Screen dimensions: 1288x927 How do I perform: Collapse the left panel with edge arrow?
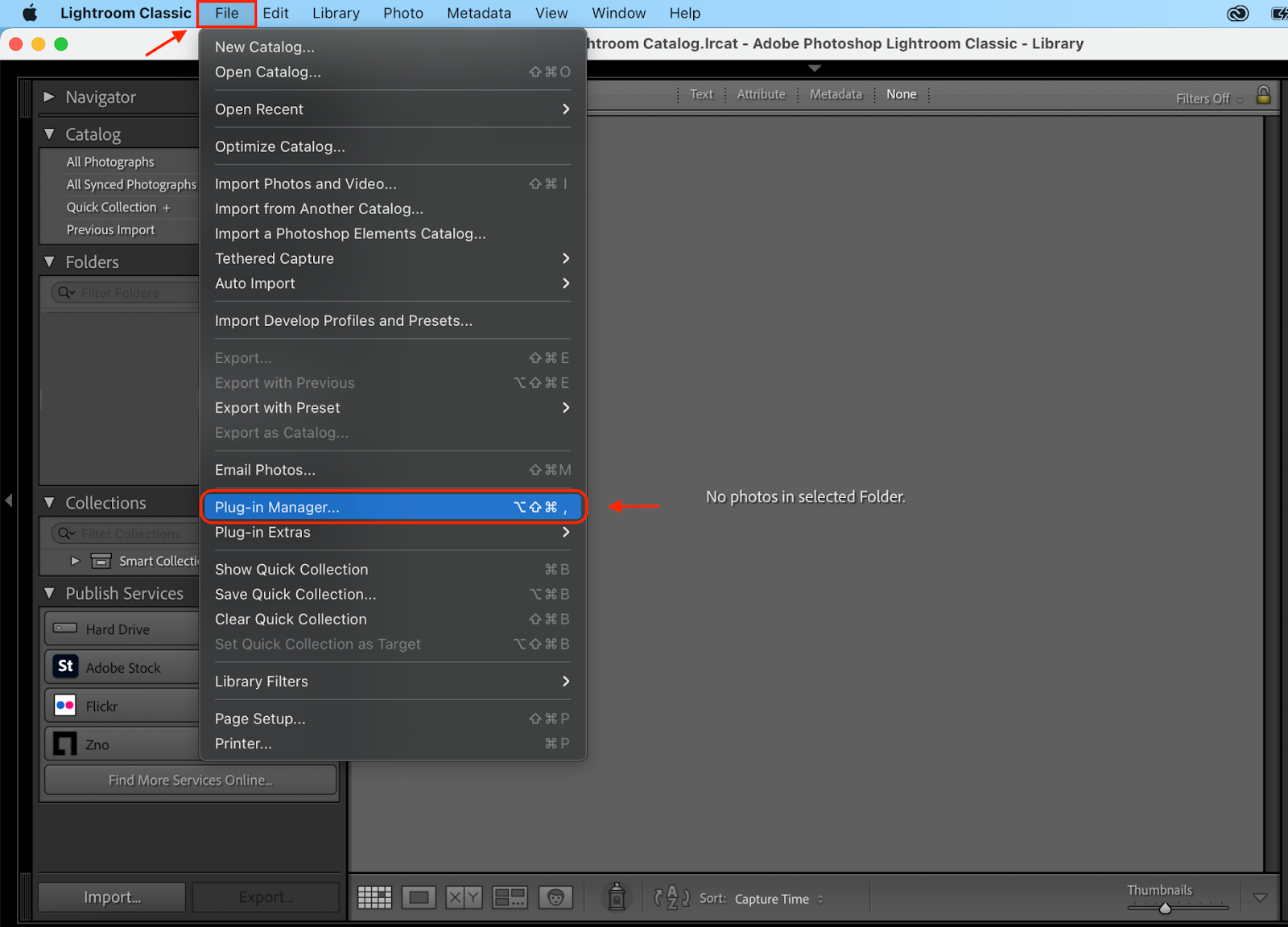8,501
